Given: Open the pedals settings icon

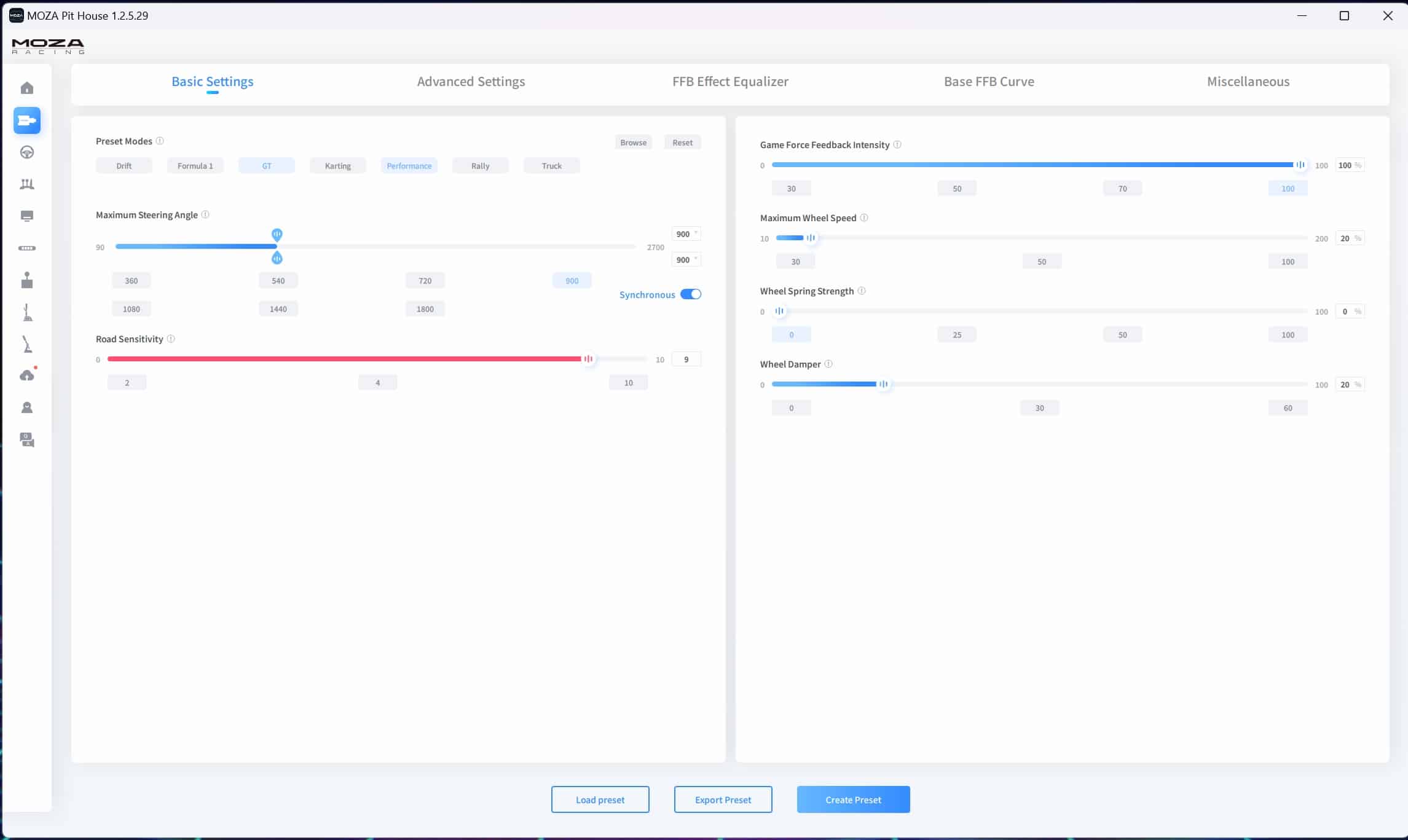Looking at the screenshot, I should [27, 184].
